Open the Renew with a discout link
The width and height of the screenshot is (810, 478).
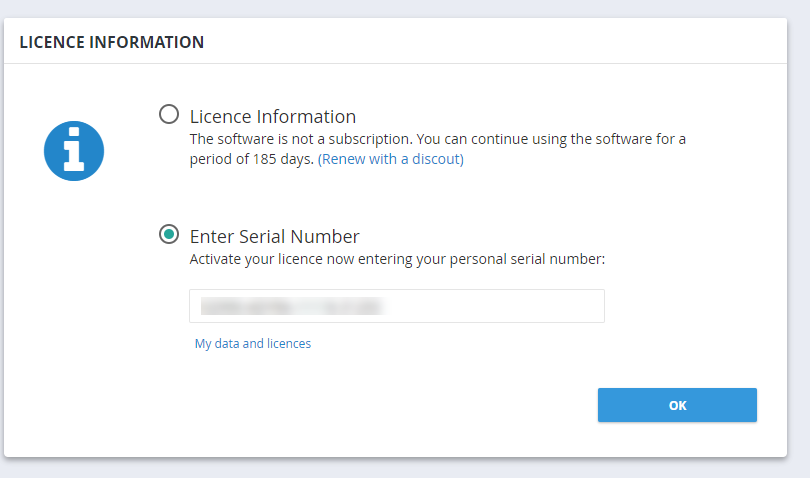[391, 159]
